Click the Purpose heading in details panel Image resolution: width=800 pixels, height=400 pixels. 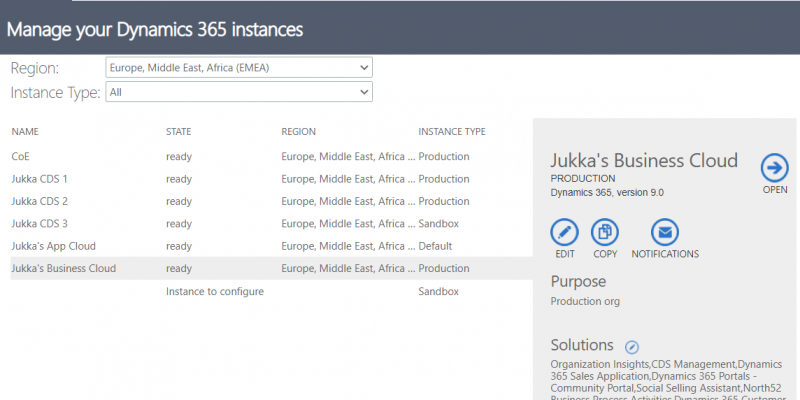pyautogui.click(x=578, y=282)
